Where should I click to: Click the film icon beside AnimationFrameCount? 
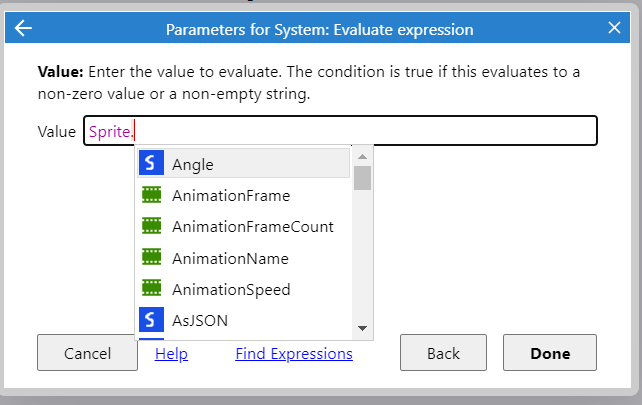151,226
